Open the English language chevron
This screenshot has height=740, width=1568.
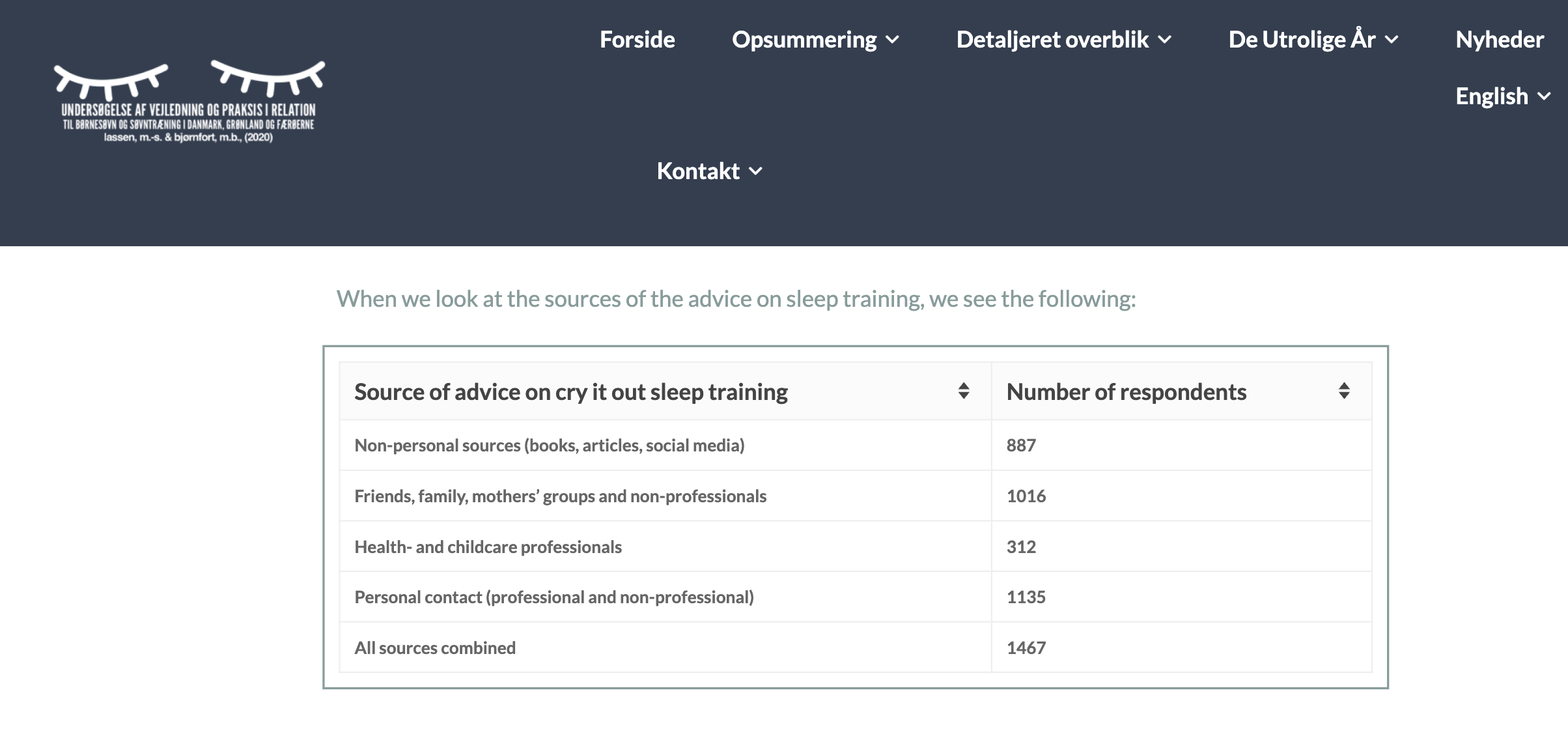[1544, 96]
